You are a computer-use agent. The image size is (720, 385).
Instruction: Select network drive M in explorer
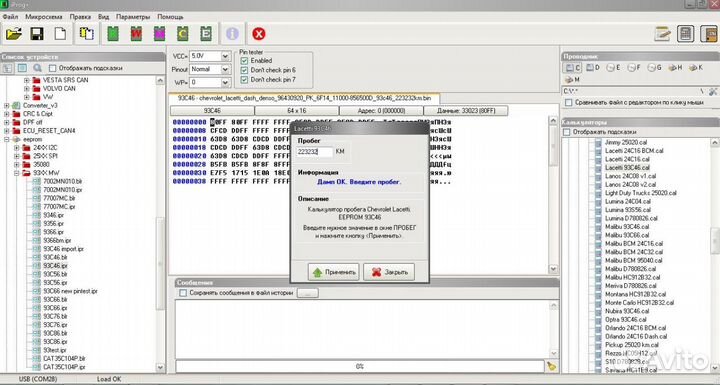[572, 79]
